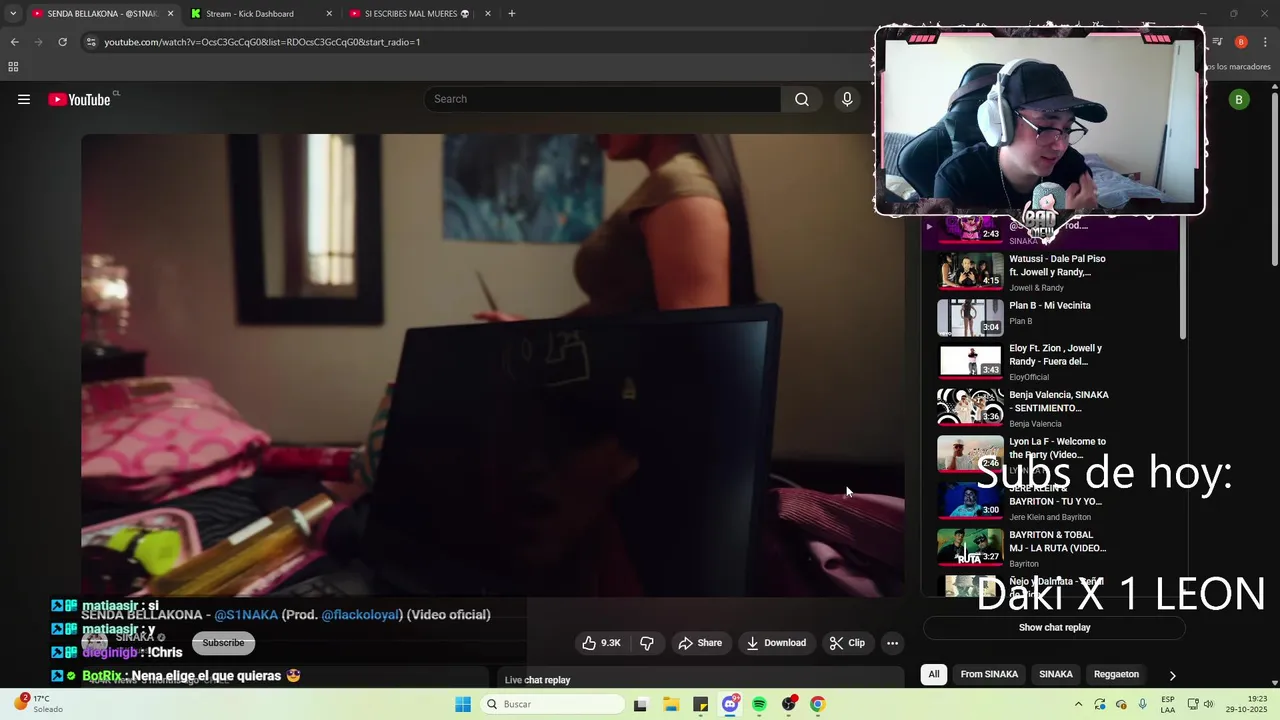Open more actions three-dot menu
This screenshot has height=720, width=1280.
(893, 643)
